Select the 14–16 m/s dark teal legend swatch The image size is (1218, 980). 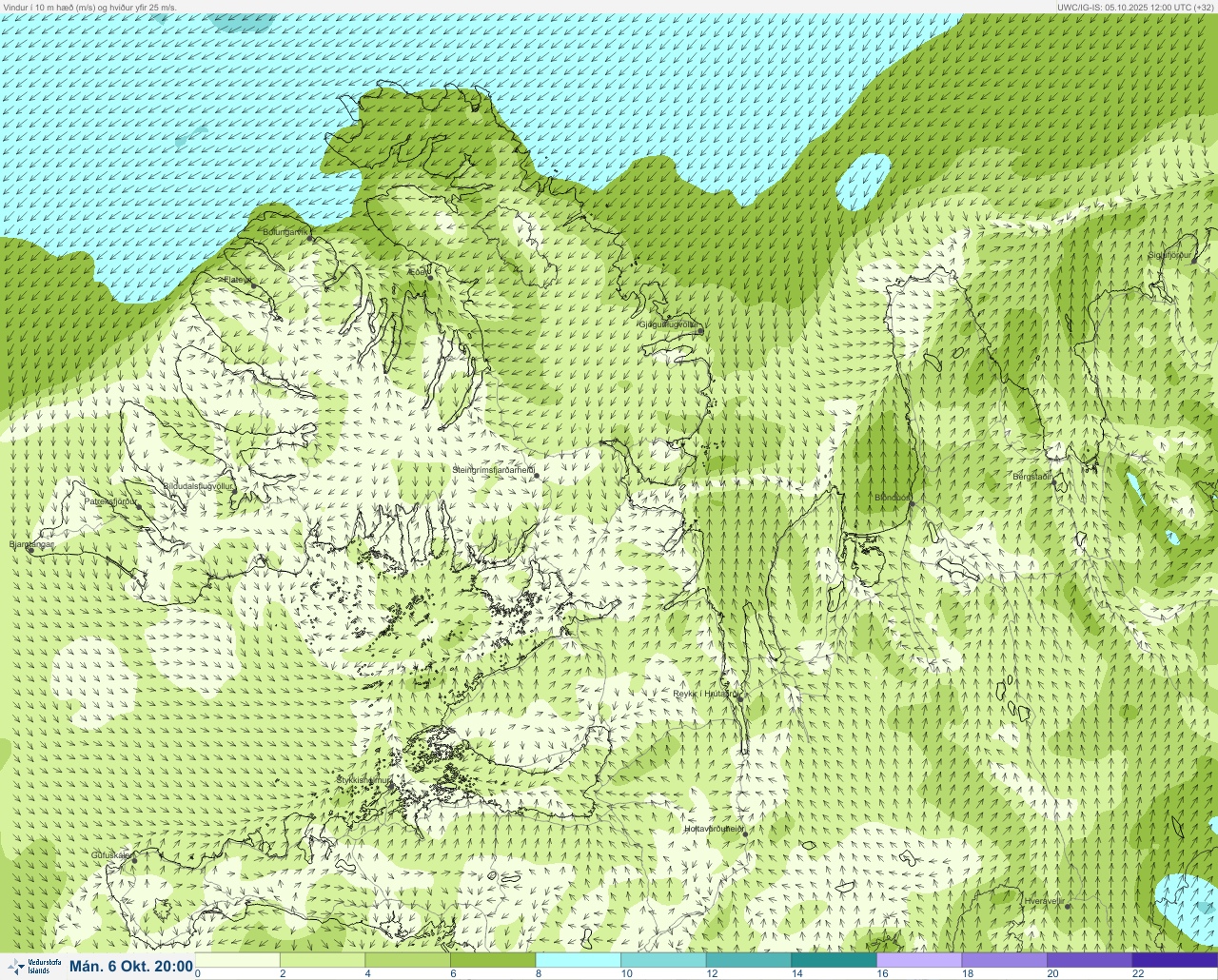[834, 960]
